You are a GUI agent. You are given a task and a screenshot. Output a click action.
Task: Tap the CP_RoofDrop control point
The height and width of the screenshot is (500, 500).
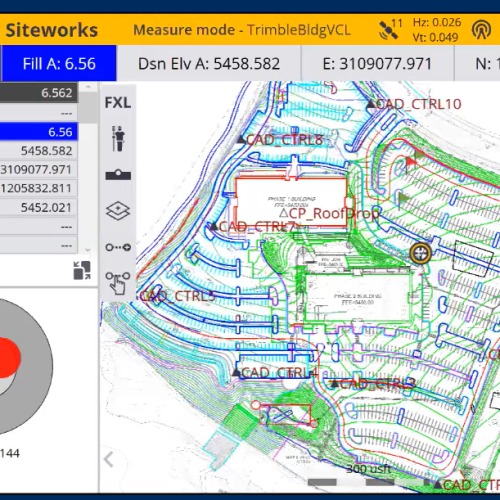283,213
